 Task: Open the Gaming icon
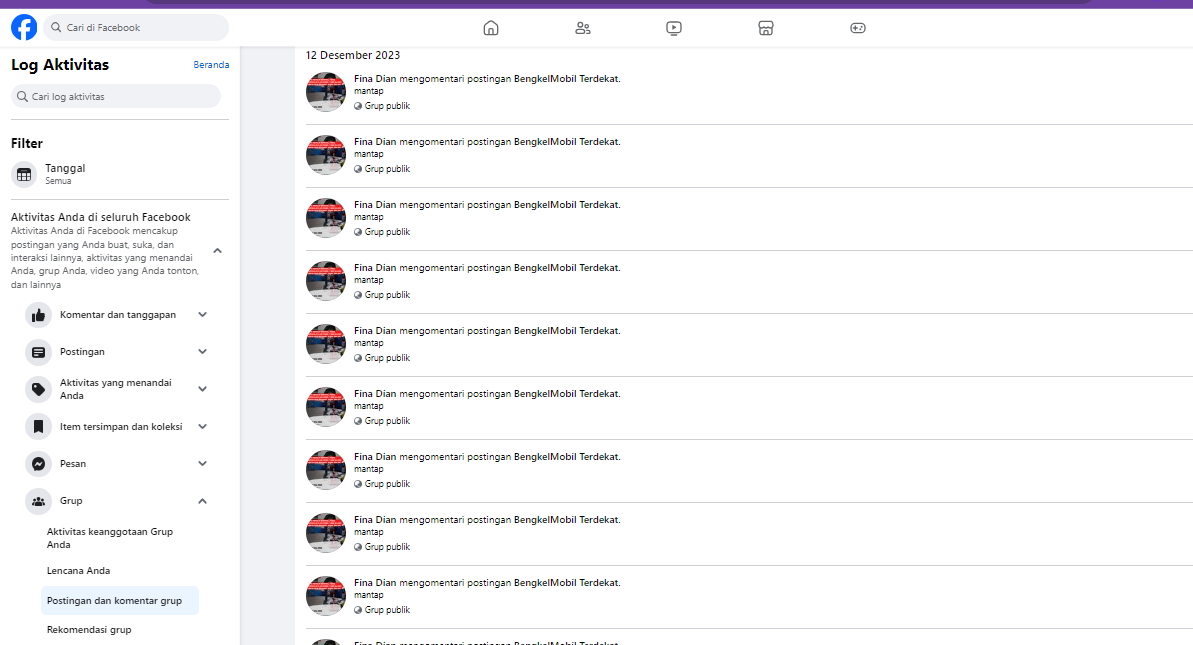[857, 28]
